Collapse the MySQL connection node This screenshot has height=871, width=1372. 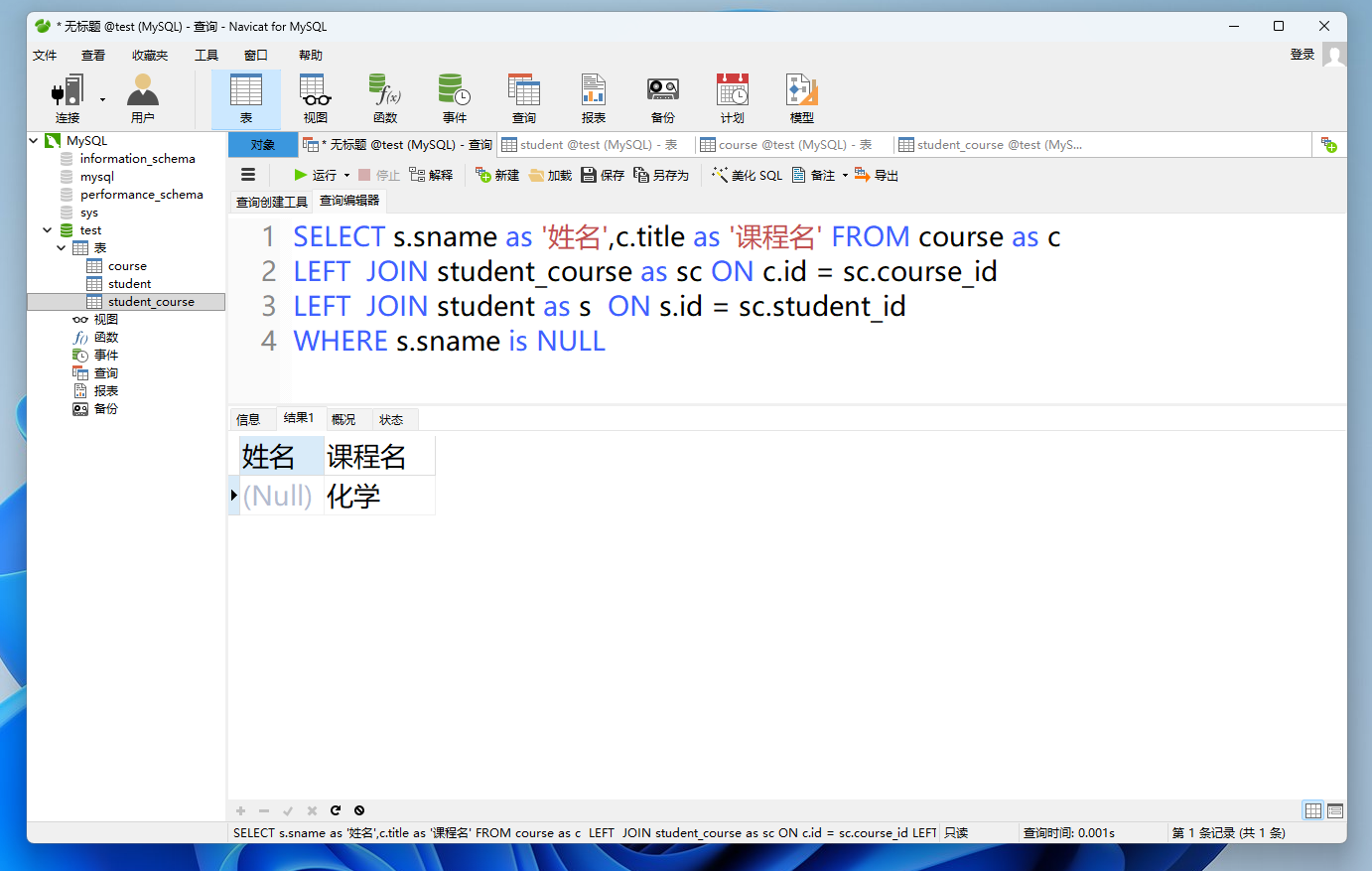34,141
